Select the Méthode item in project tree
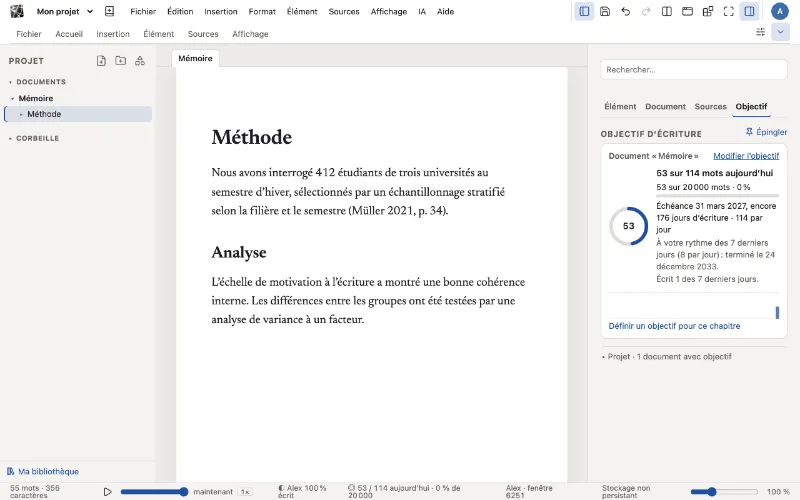Viewport: 800px width, 500px height. pyautogui.click(x=78, y=114)
